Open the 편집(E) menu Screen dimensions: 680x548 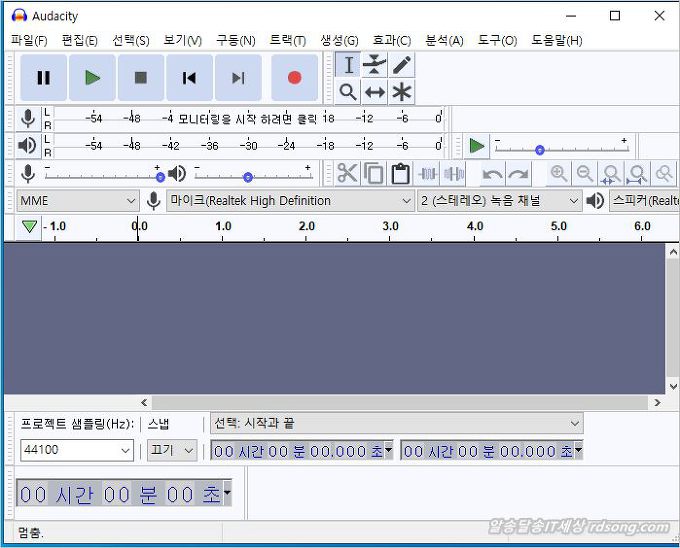pyautogui.click(x=79, y=40)
